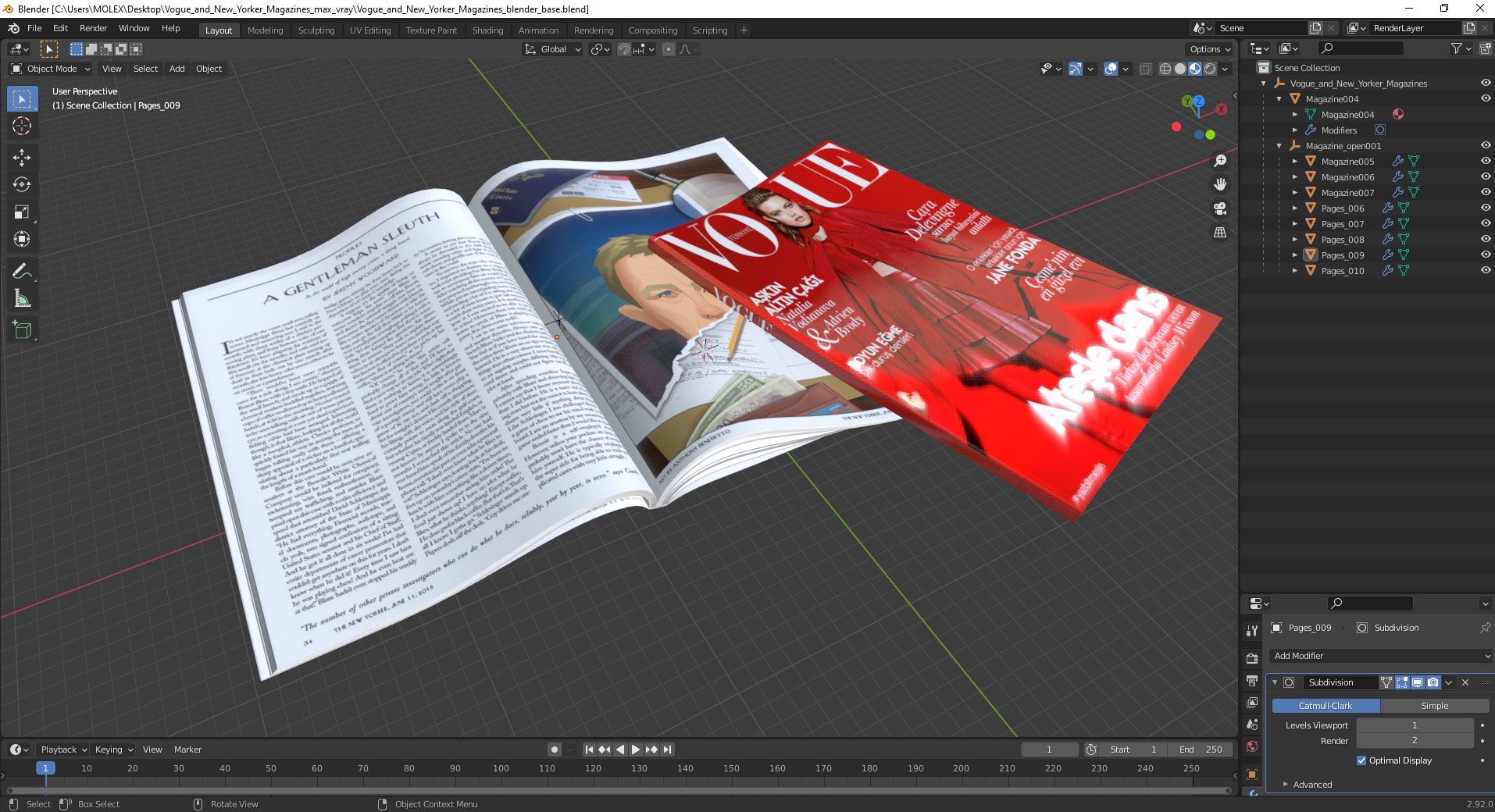1495x812 pixels.
Task: Toggle the auto keying record button
Action: point(555,750)
